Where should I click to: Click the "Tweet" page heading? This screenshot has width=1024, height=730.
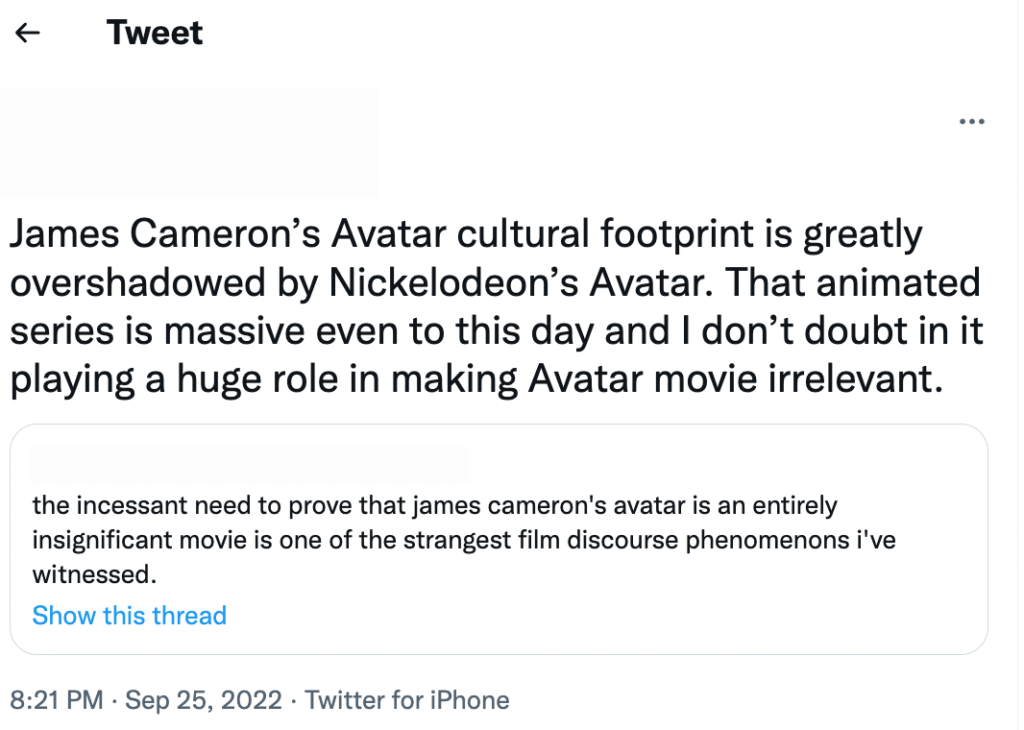155,33
